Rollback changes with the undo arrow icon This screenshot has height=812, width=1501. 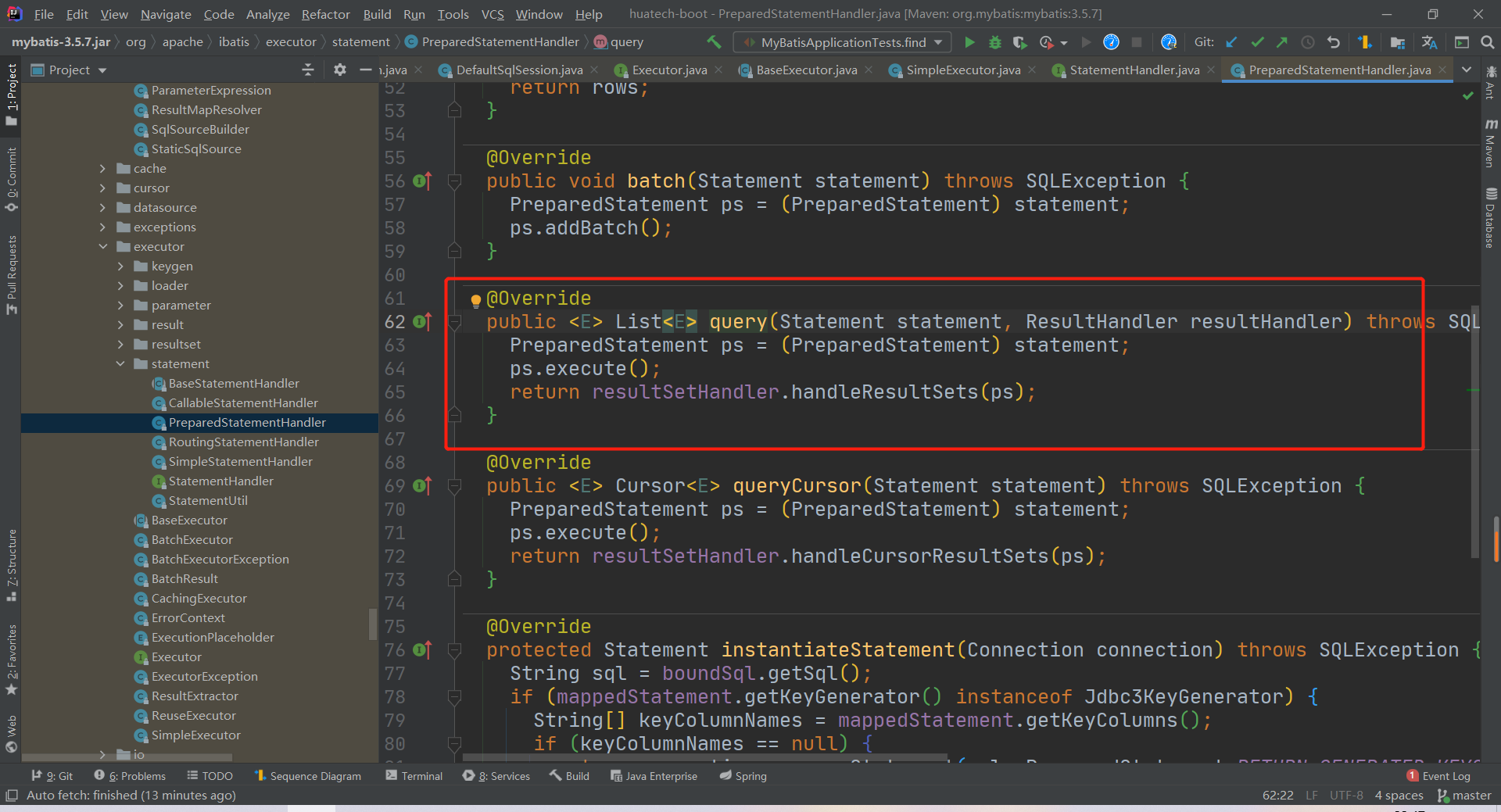[x=1334, y=42]
